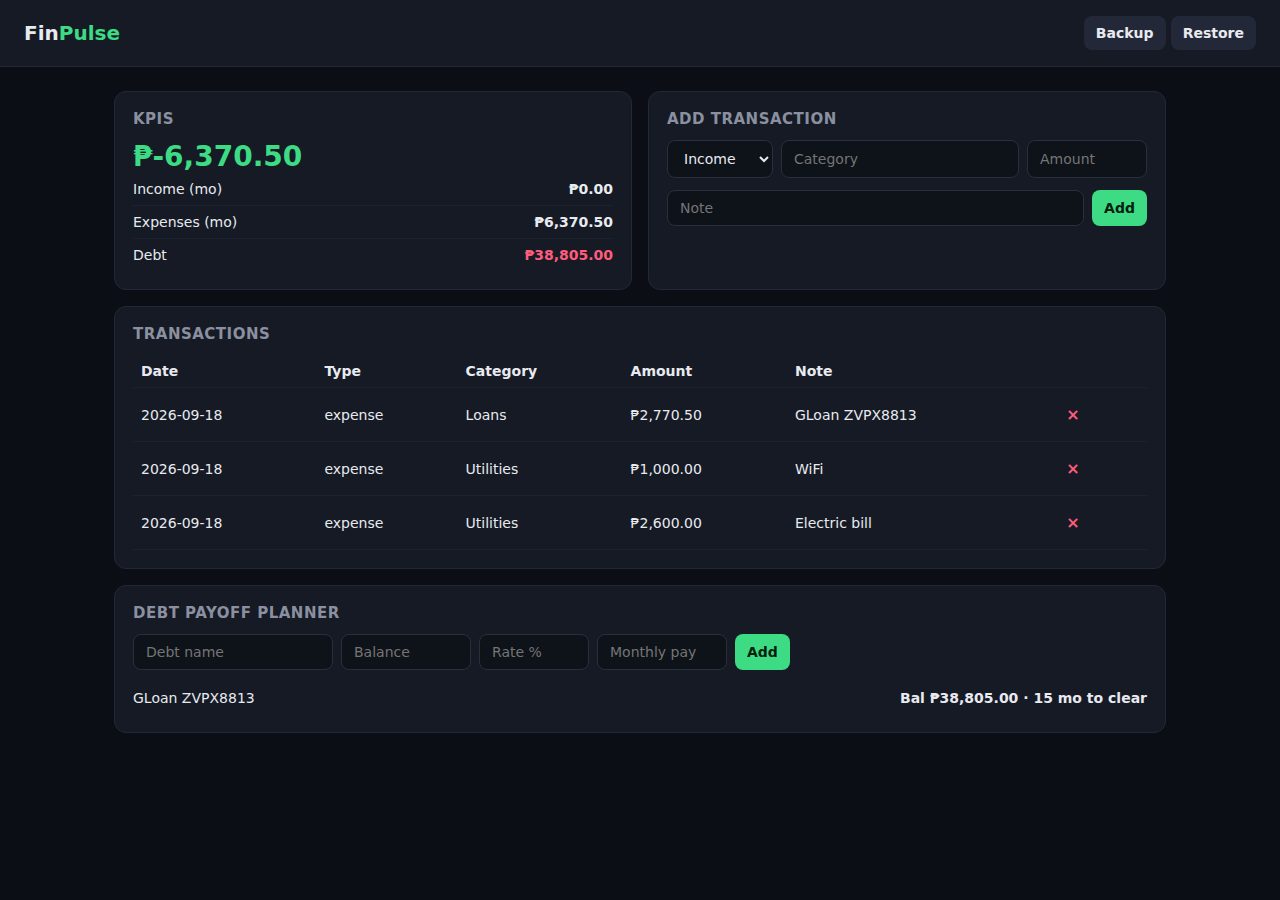Click the ₱2,770.50 amount cell

point(666,415)
